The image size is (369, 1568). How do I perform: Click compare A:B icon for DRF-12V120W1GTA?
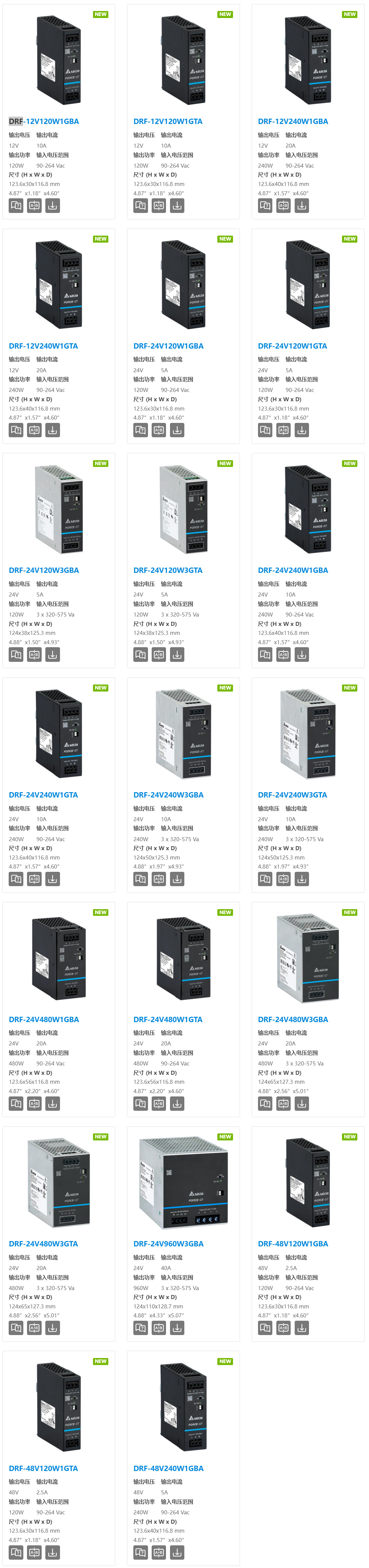click(x=159, y=206)
